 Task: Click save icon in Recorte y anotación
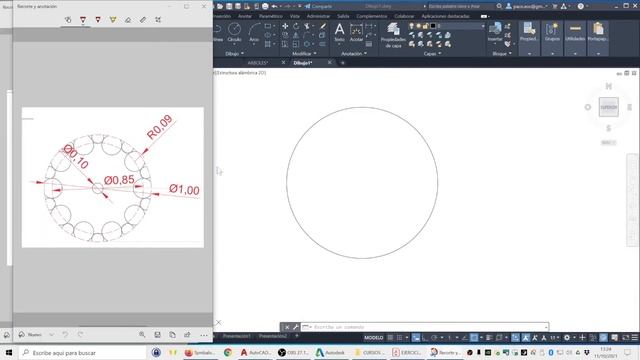tap(157, 335)
